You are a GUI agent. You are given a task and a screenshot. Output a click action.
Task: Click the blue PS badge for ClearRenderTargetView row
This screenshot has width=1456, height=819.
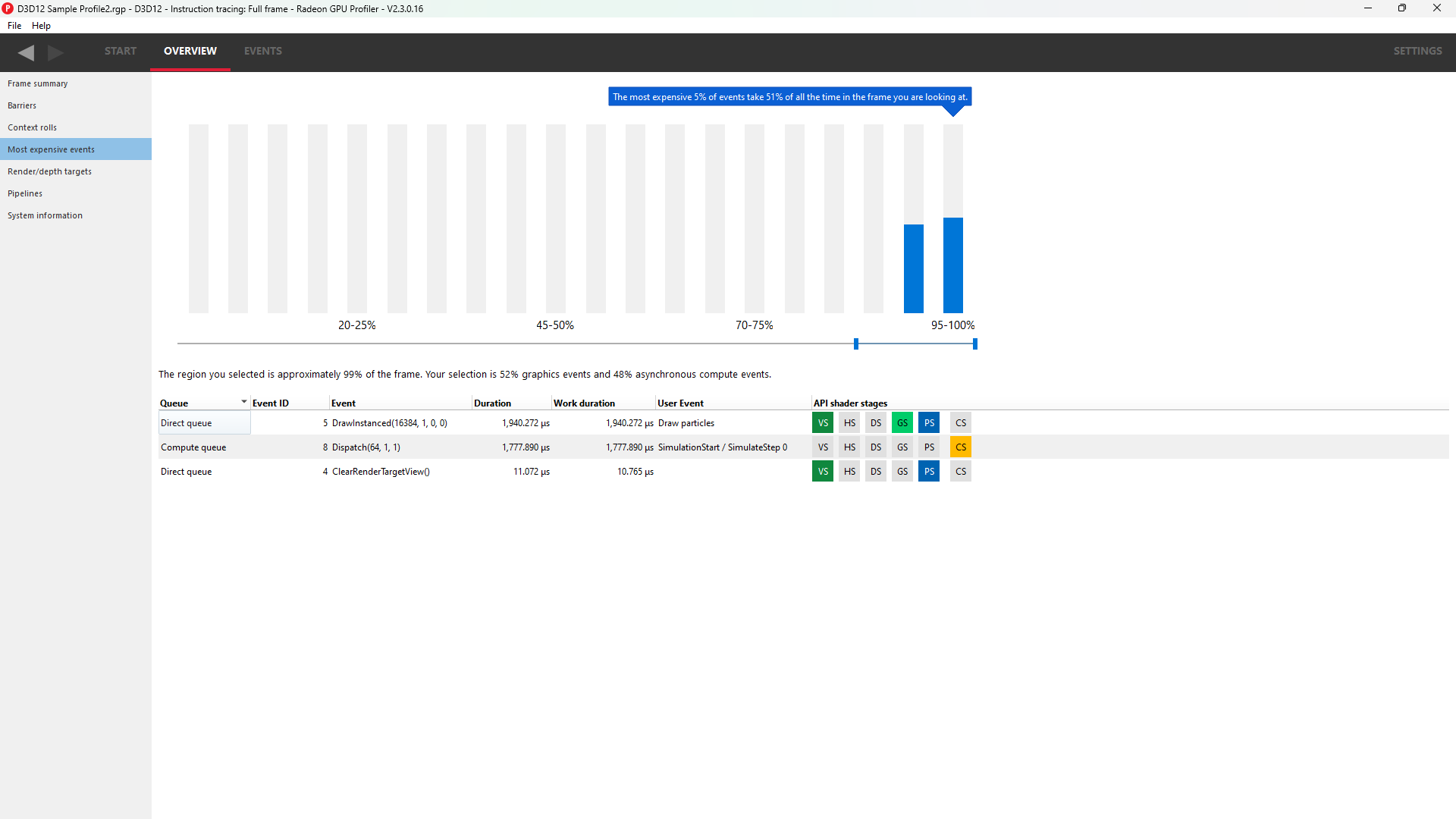[x=929, y=472]
